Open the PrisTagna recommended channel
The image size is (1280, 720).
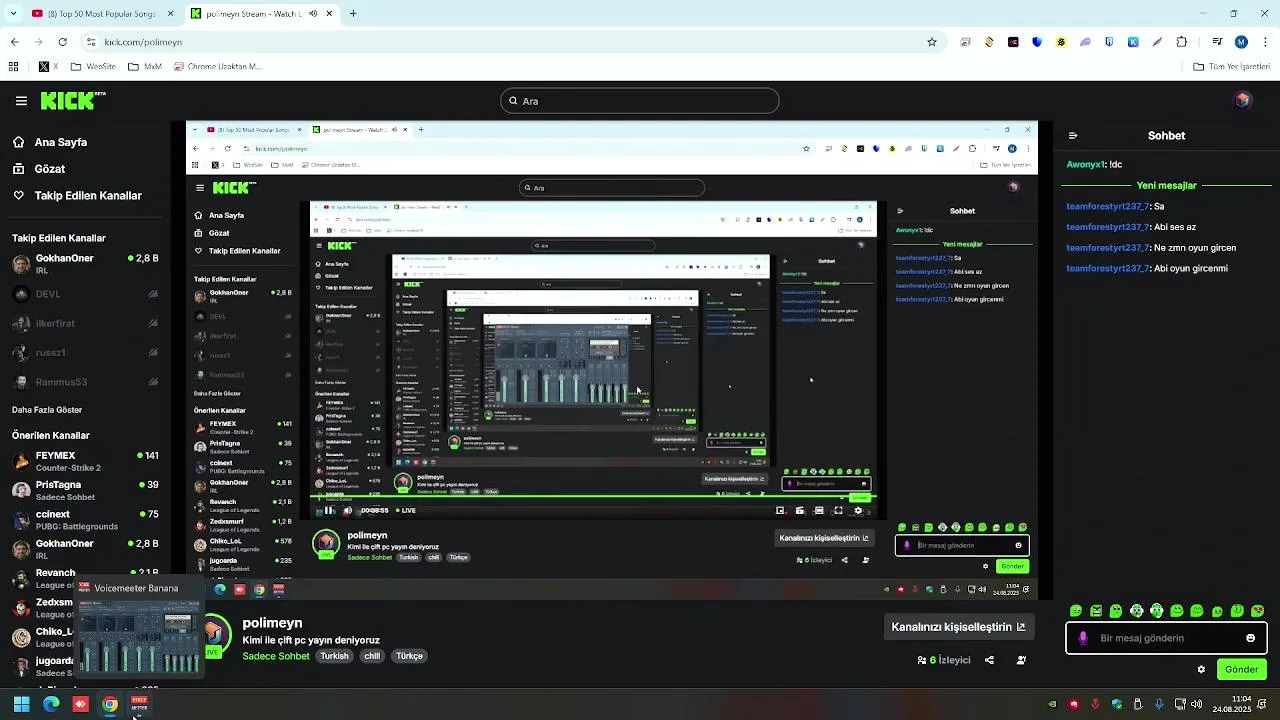85,490
